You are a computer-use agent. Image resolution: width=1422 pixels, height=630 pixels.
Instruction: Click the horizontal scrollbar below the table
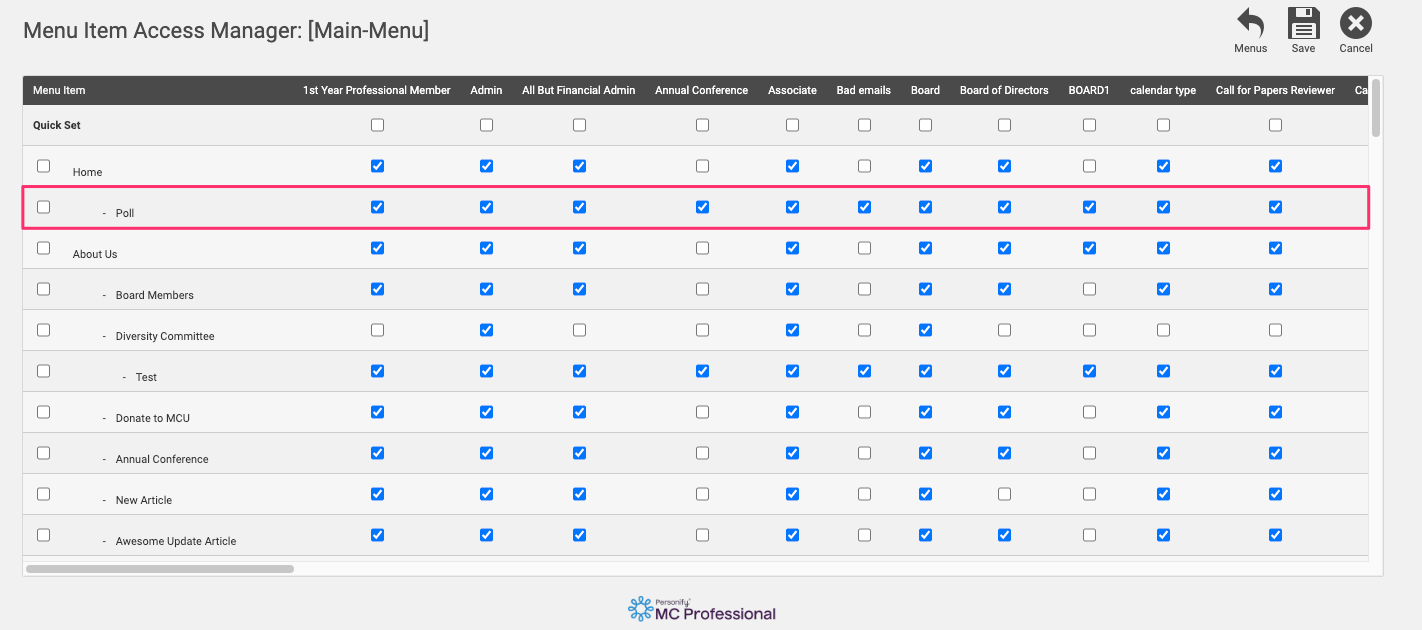pos(160,568)
